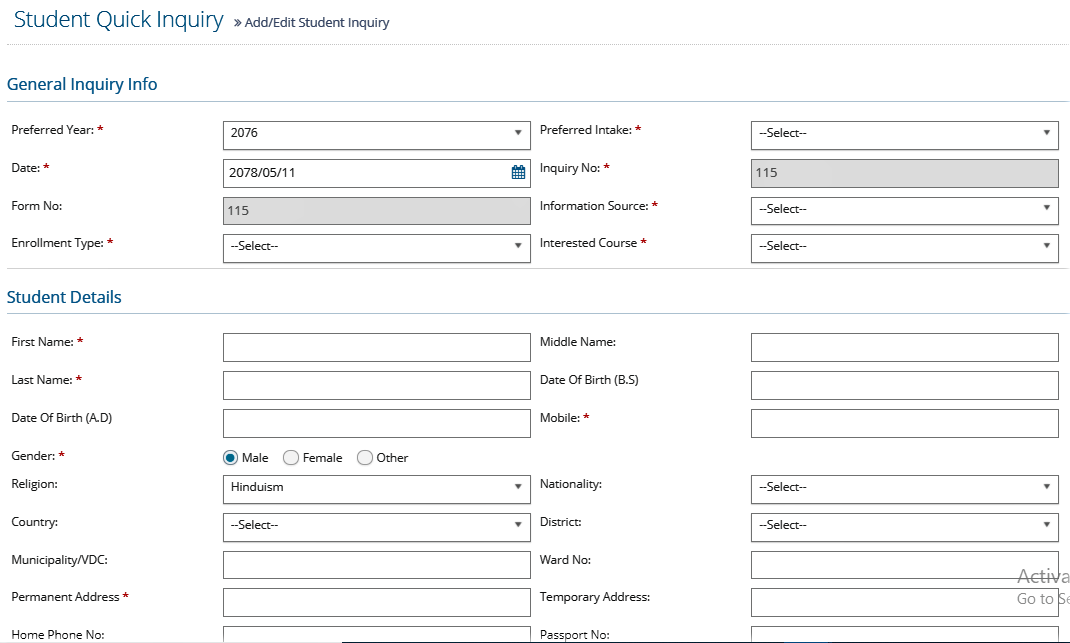Expand the Nationality dropdown
This screenshot has width=1070, height=643.
904,489
